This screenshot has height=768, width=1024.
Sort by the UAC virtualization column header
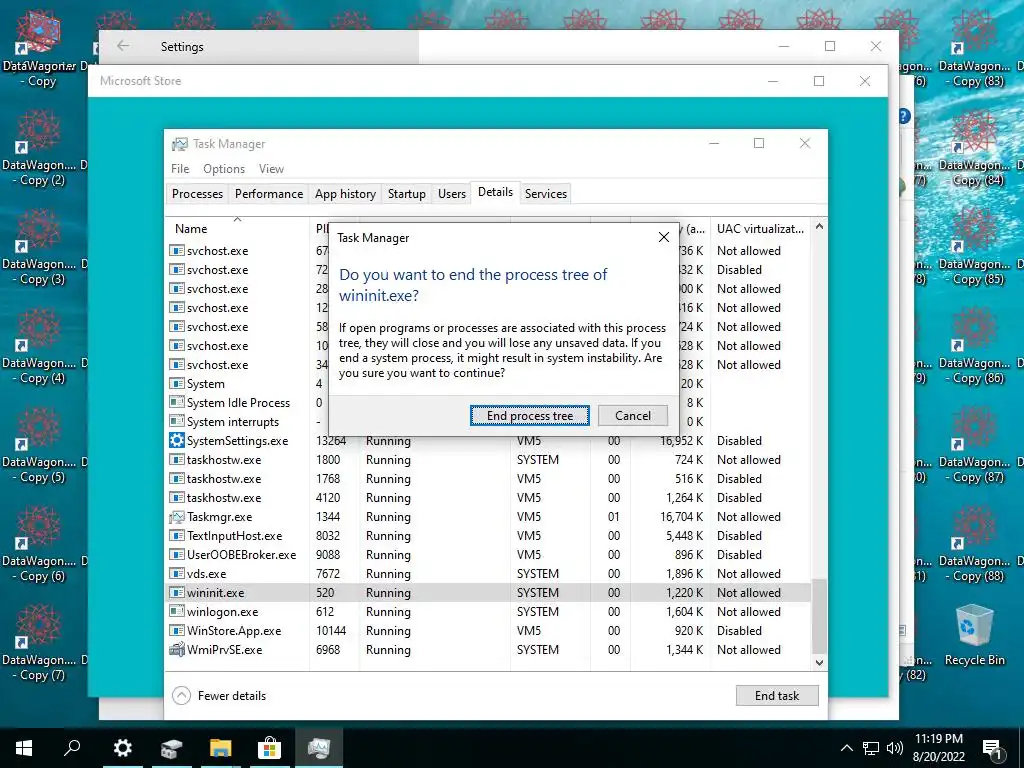(x=760, y=229)
